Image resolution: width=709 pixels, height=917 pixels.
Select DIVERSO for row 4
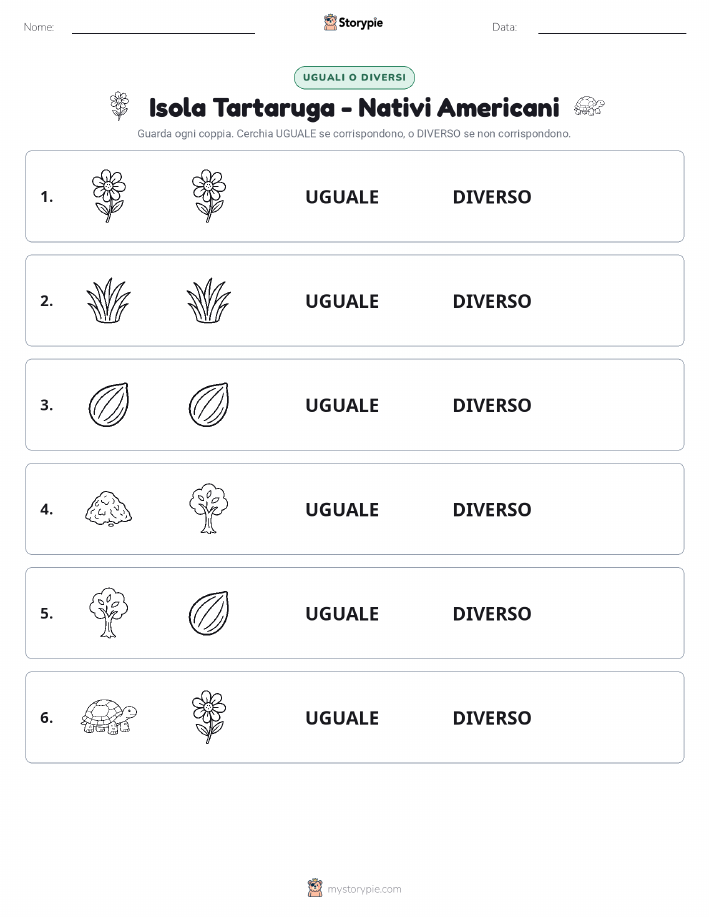[492, 509]
